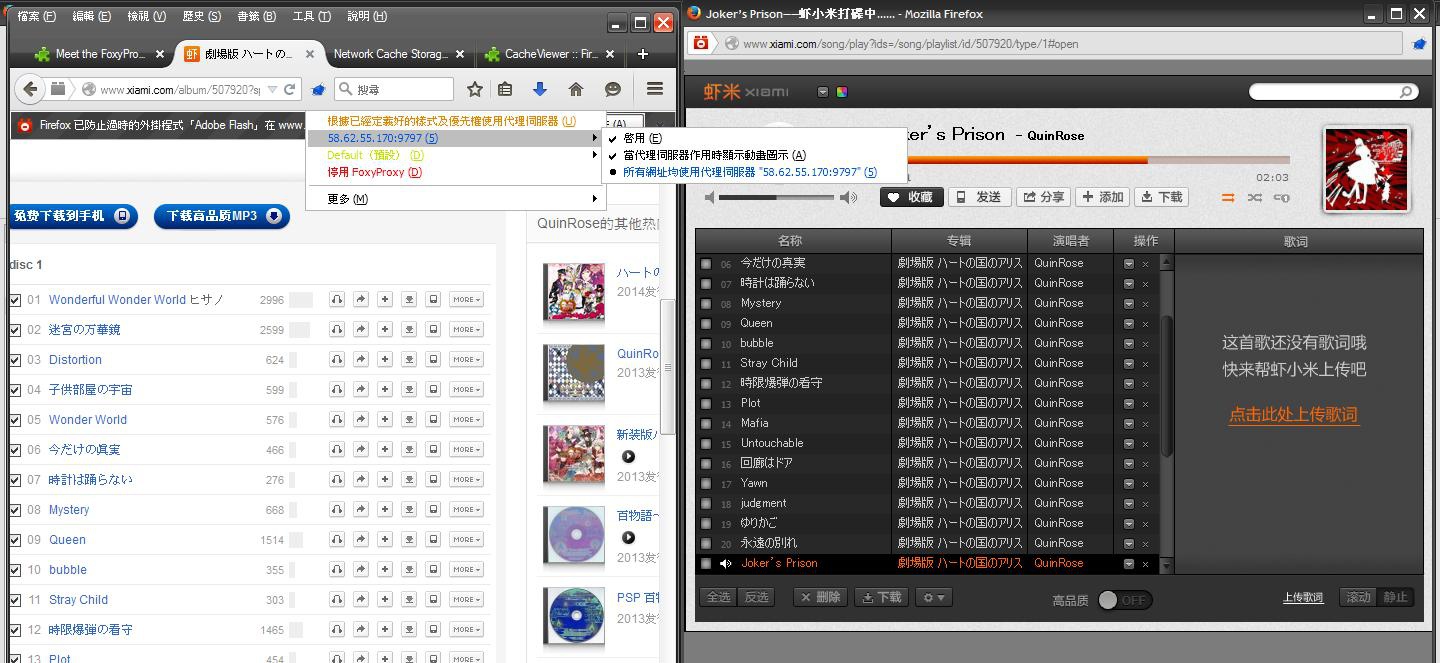Screen dimensions: 1440x663
Task: Uncheck track 11 Stray Child checkbox on the album page
Action: [15, 599]
